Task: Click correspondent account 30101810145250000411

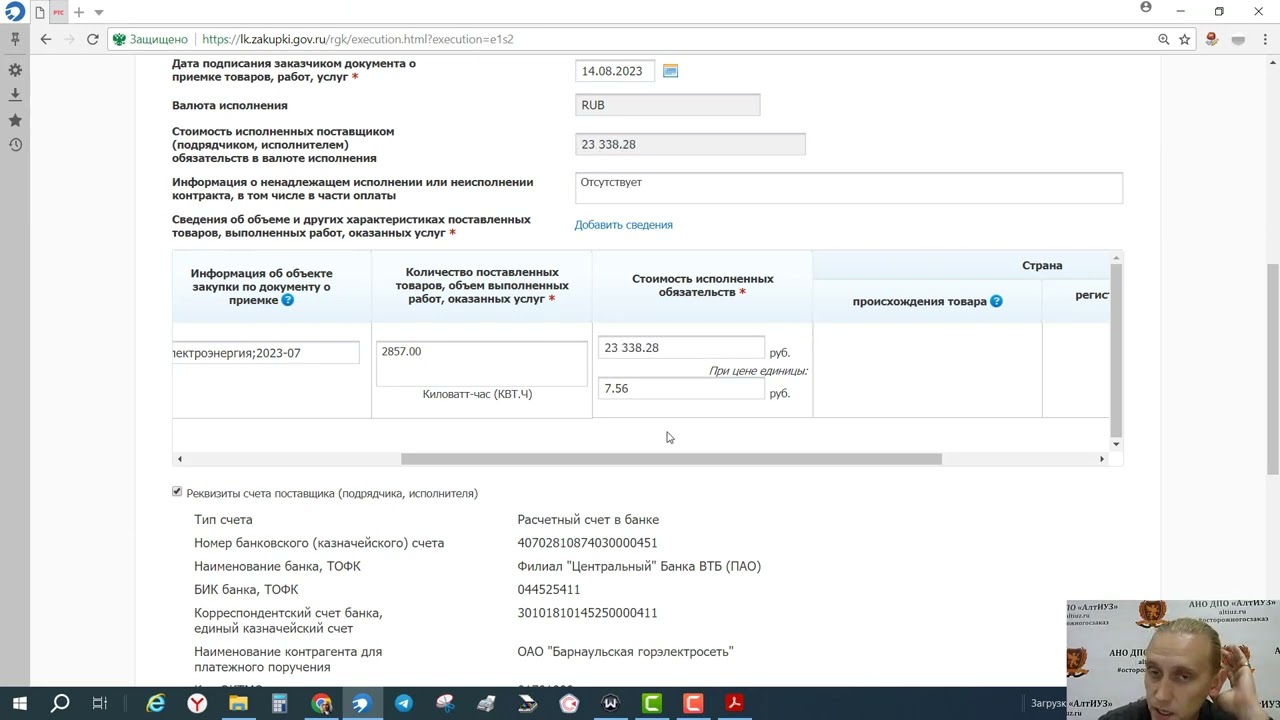Action: [x=587, y=613]
